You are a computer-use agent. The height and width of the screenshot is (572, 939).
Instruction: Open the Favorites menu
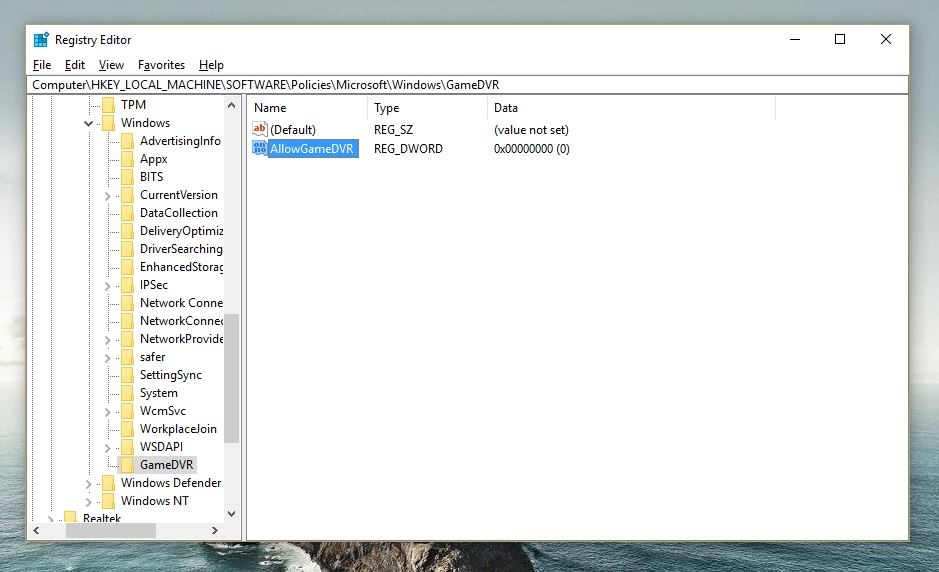161,65
